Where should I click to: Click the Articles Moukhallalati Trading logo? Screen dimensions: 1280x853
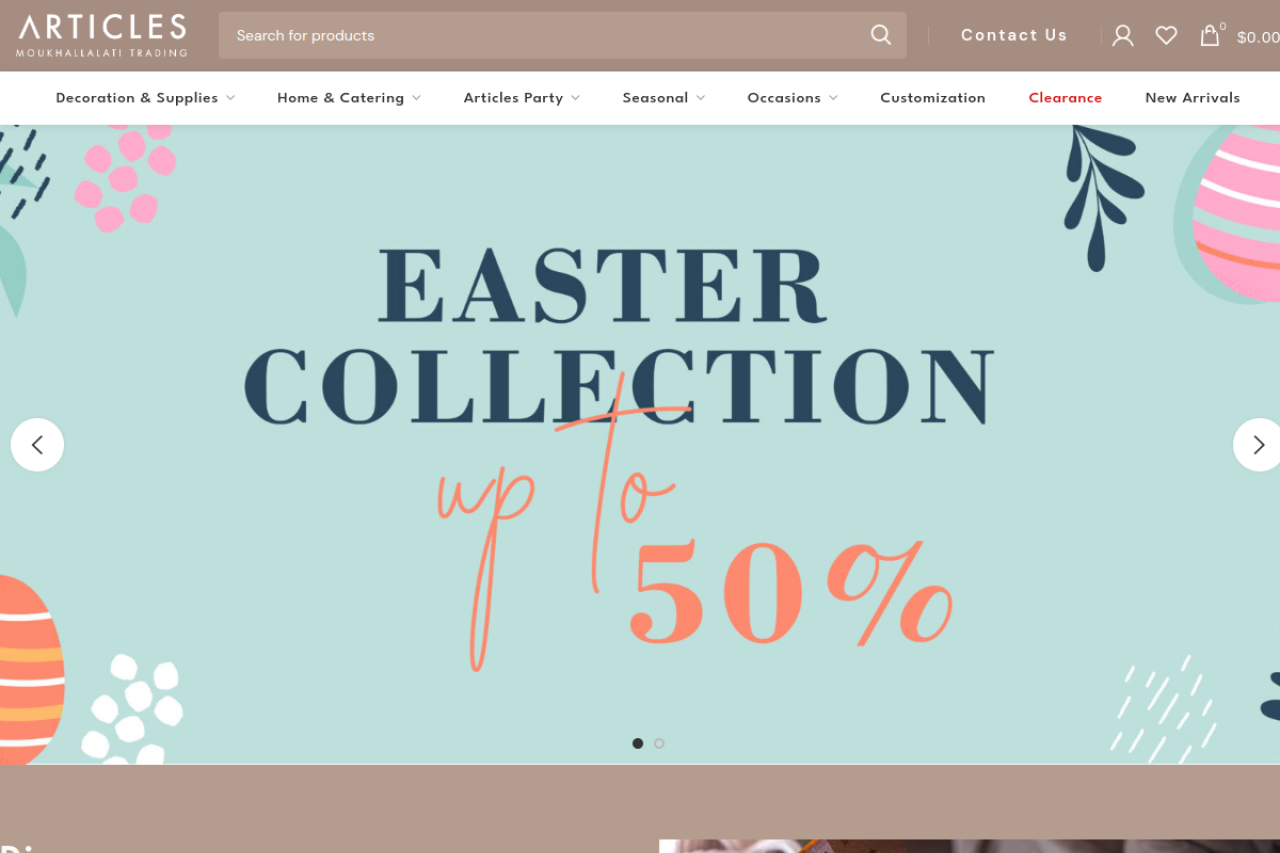[102, 35]
